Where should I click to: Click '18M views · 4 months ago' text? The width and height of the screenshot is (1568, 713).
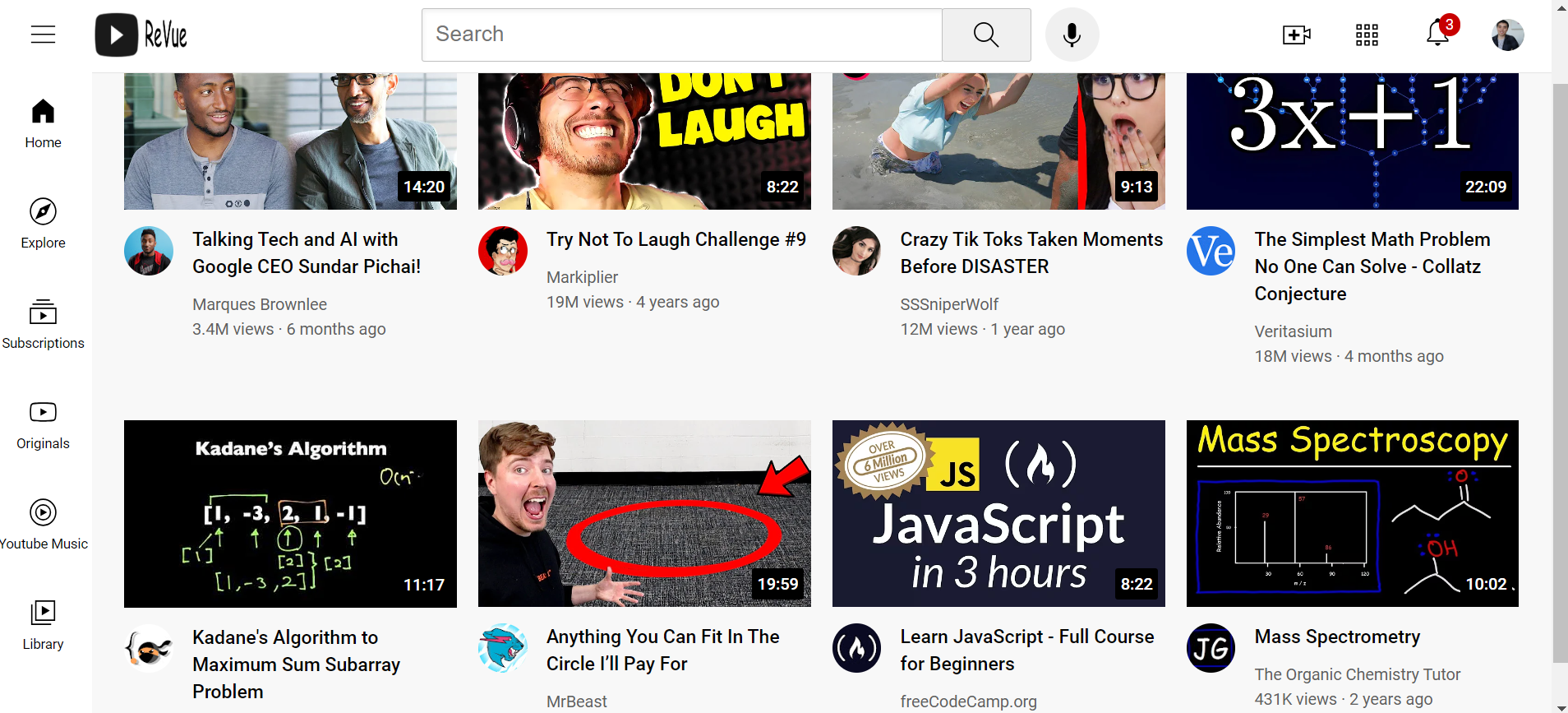1349,356
